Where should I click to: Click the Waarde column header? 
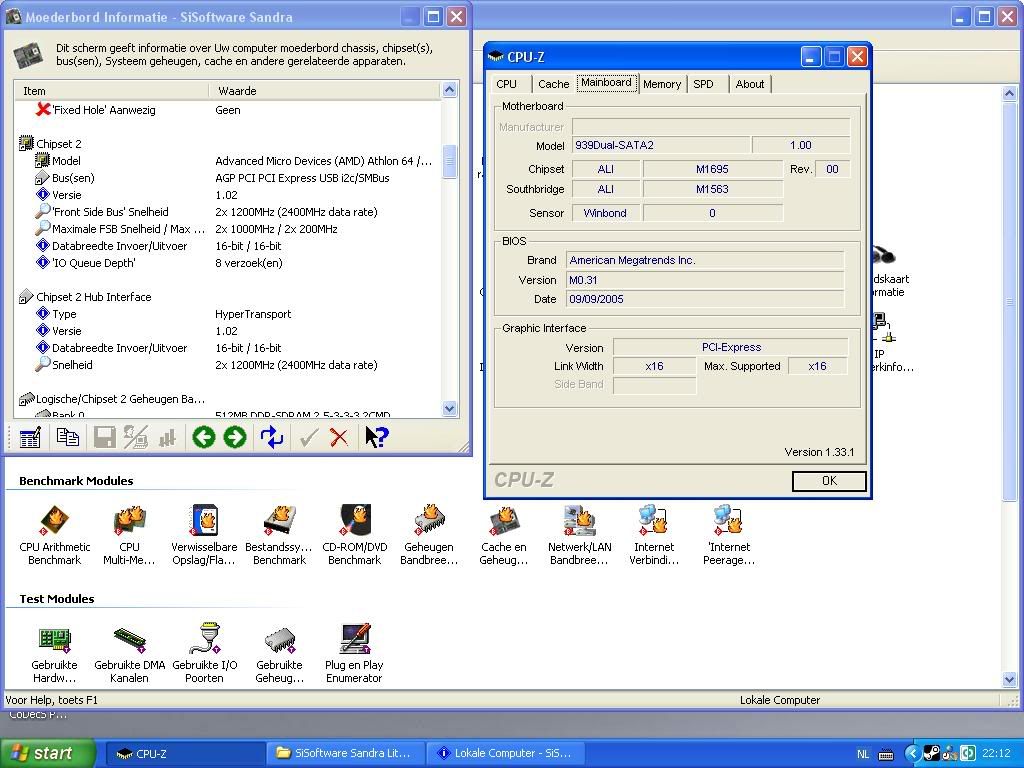tap(325, 91)
